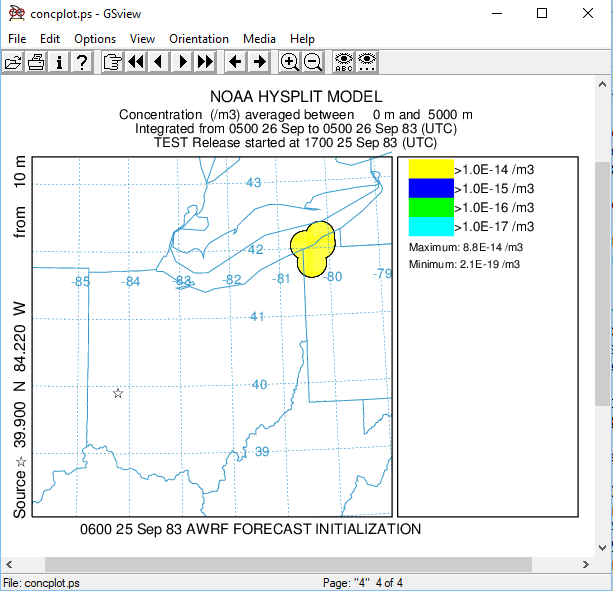Click the source star marker on the map

pos(118,393)
